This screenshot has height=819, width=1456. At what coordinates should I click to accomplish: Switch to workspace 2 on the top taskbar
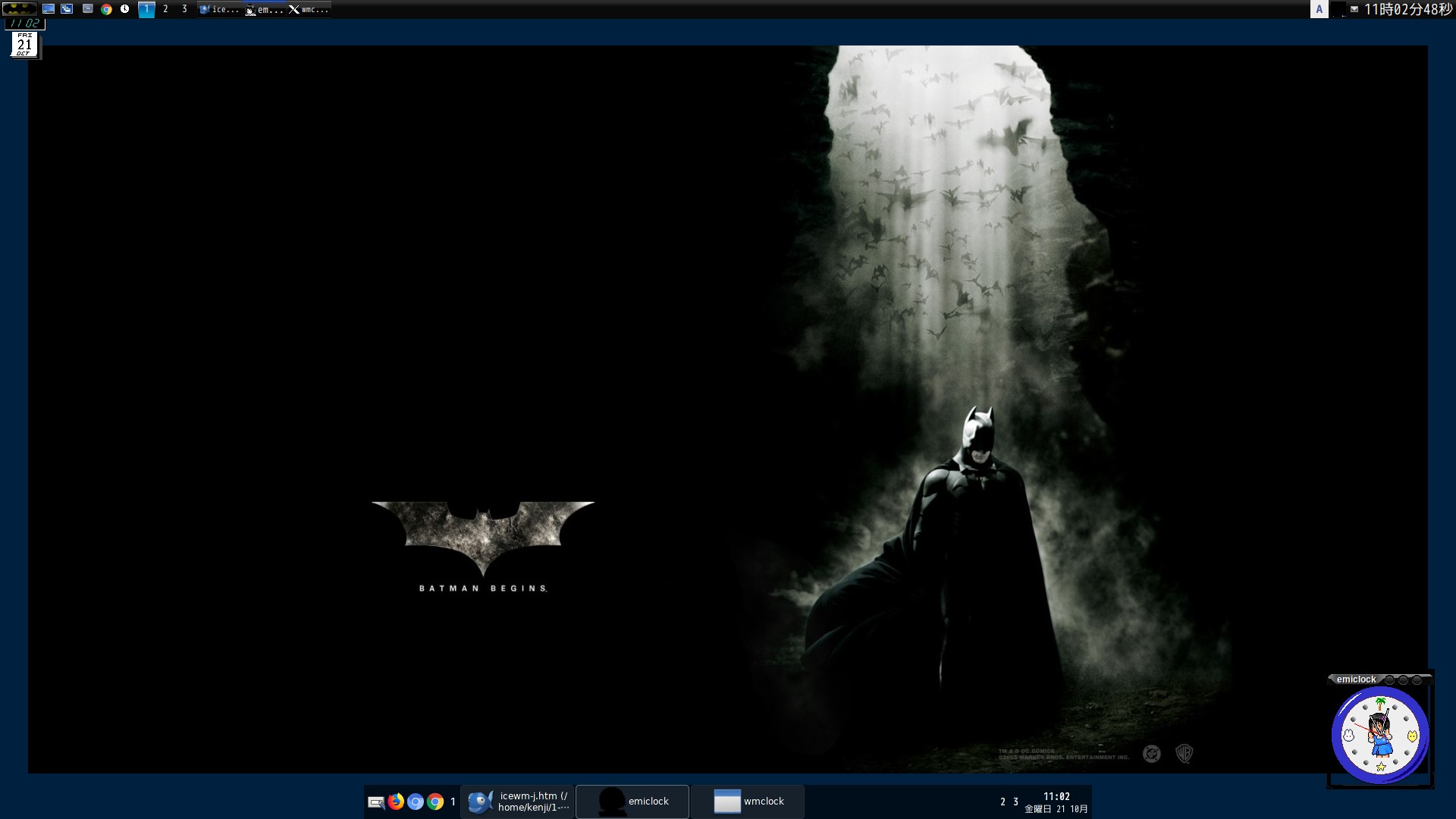tap(165, 10)
